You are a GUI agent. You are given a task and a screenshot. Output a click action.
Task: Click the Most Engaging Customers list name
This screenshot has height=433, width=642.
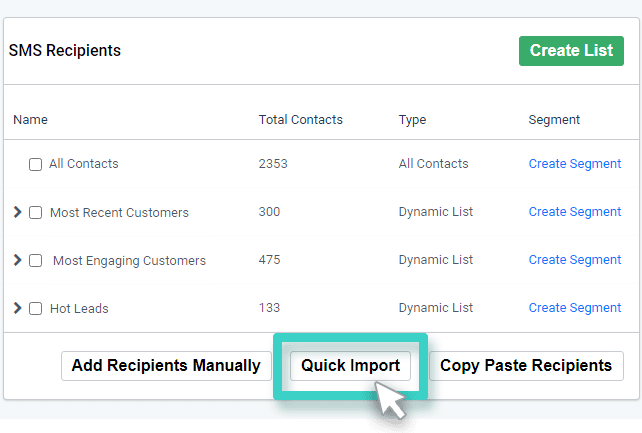129,261
